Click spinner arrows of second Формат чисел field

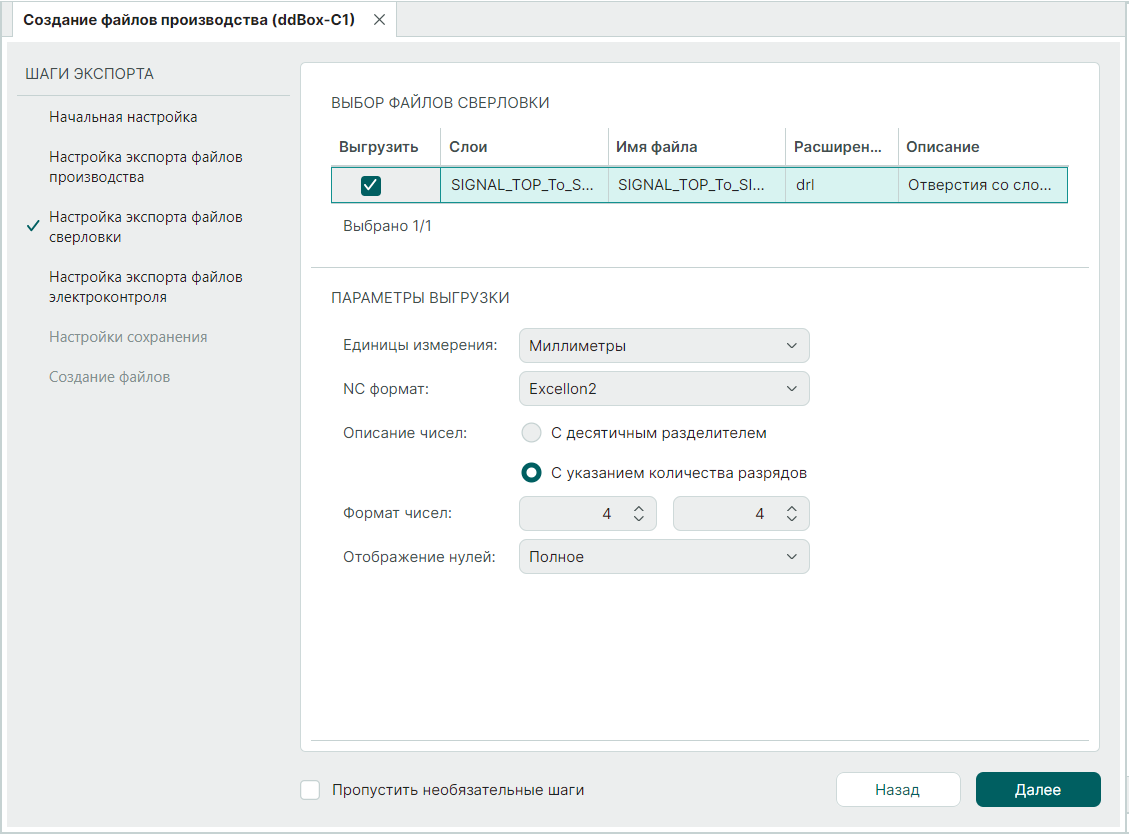791,514
